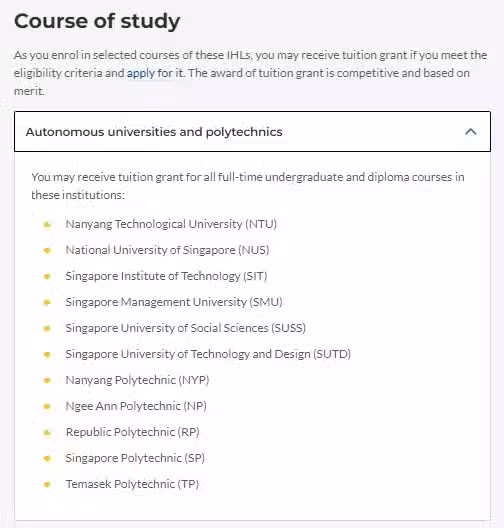Open the 'apply' hyperlink

pyautogui.click(x=141, y=73)
